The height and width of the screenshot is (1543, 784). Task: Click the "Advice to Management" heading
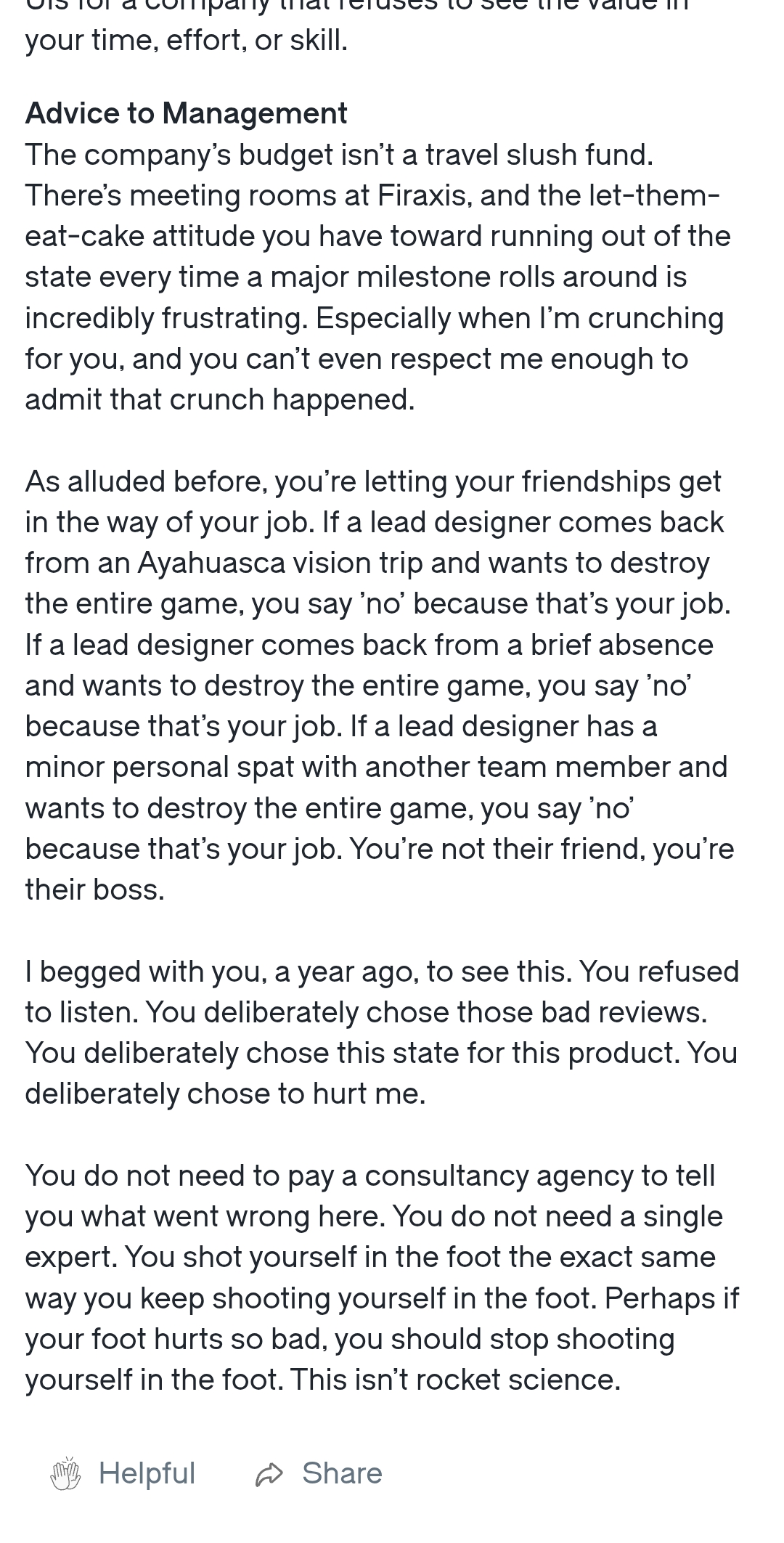pyautogui.click(x=186, y=113)
